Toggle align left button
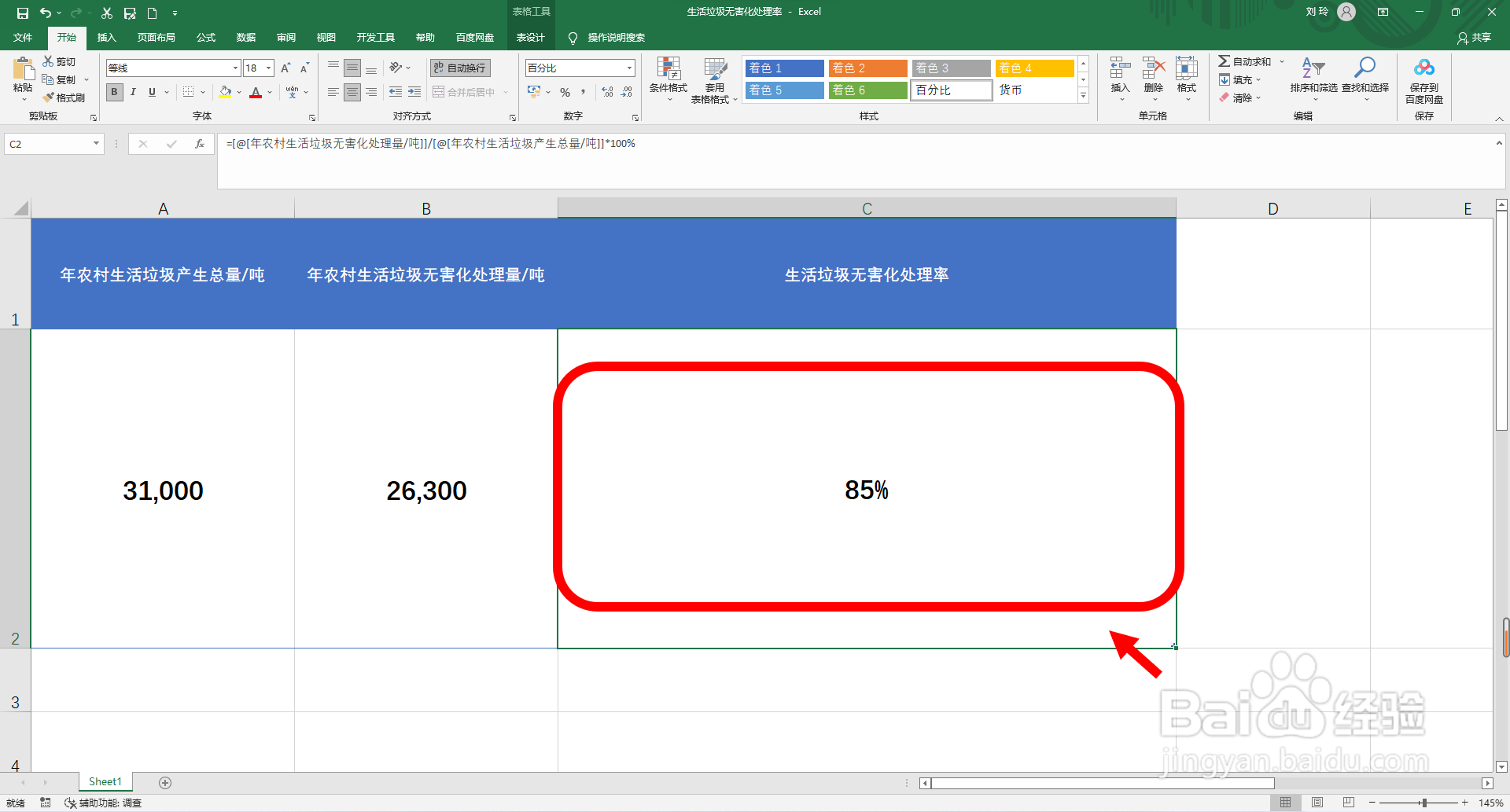 pos(333,92)
